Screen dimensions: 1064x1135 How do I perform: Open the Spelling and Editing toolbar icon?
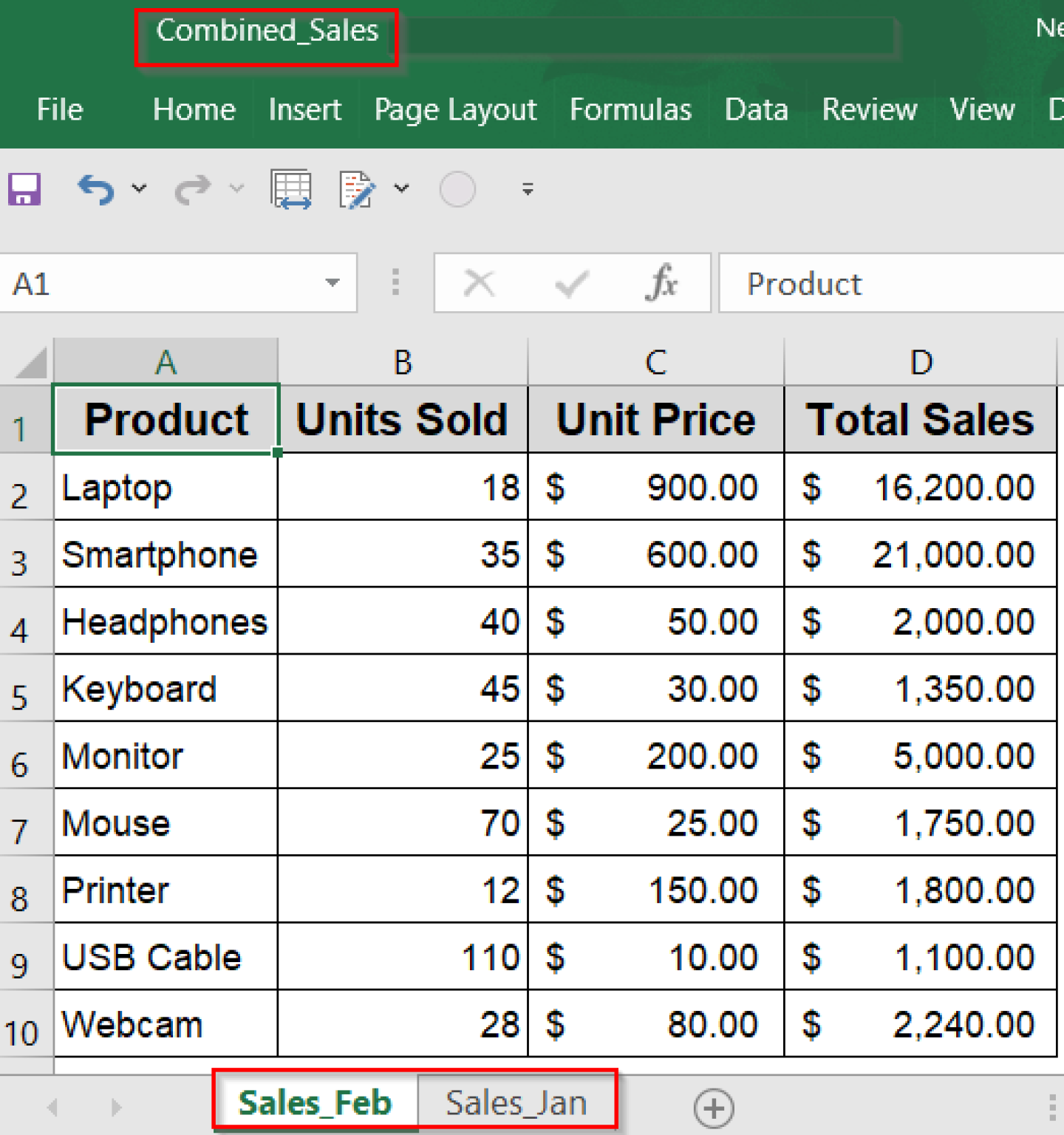357,189
